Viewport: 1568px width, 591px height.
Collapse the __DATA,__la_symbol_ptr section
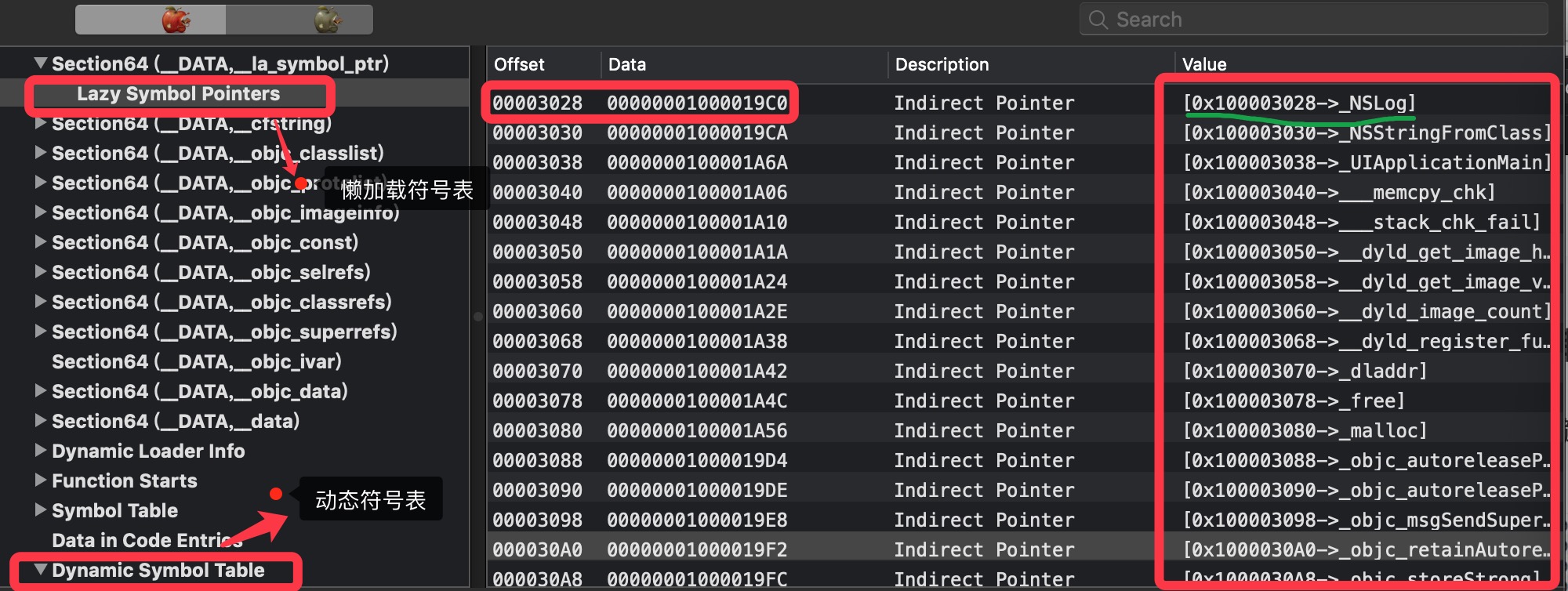click(41, 63)
